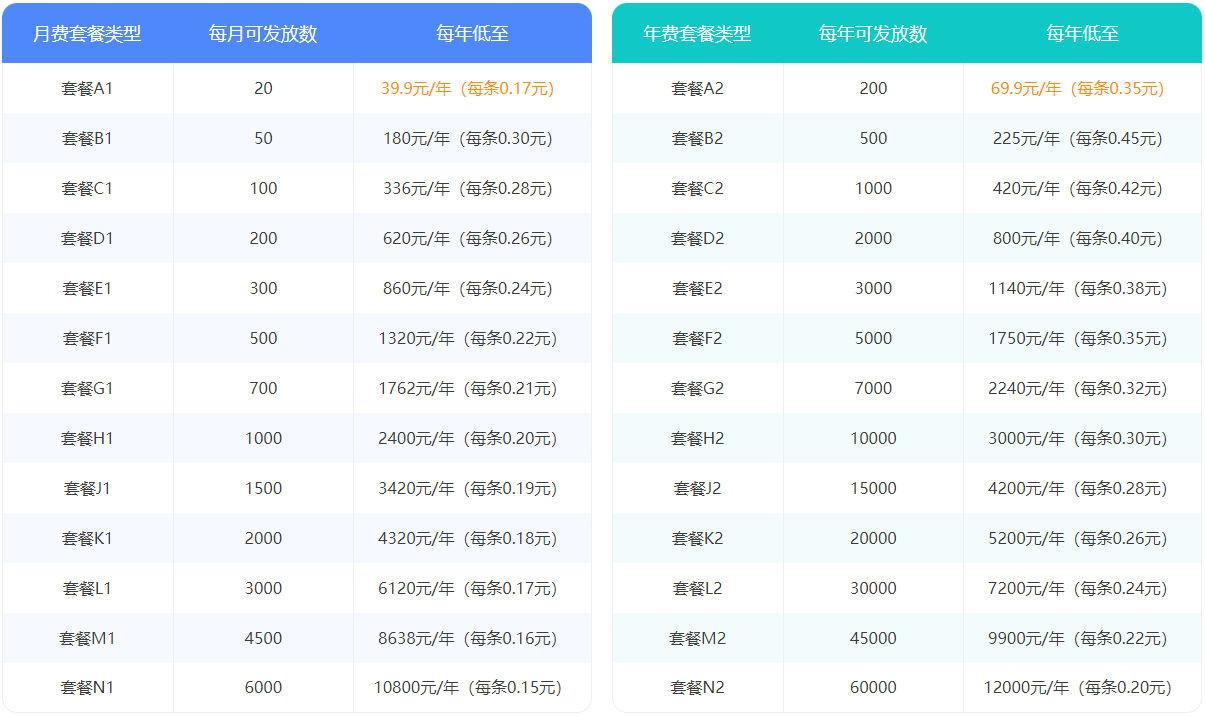
Task: Select the 套餐H1 row label
Action: 87,438
